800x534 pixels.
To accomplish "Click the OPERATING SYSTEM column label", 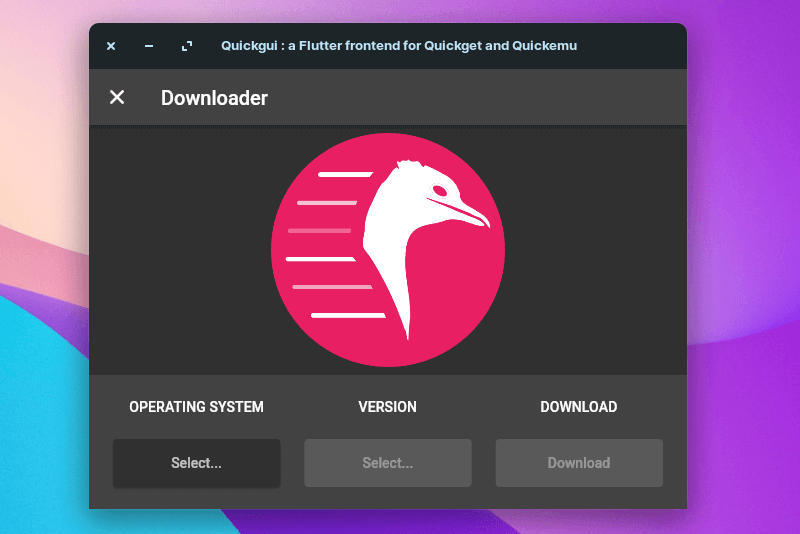I will (196, 407).
